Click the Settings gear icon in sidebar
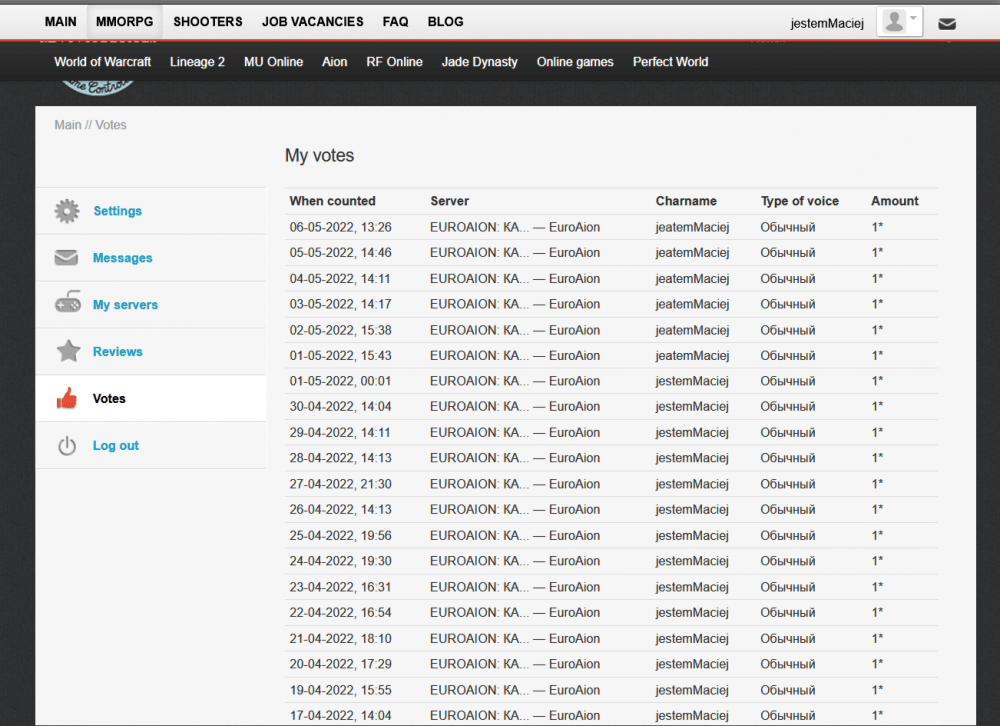Screen dimensions: 1000x726 point(67,211)
